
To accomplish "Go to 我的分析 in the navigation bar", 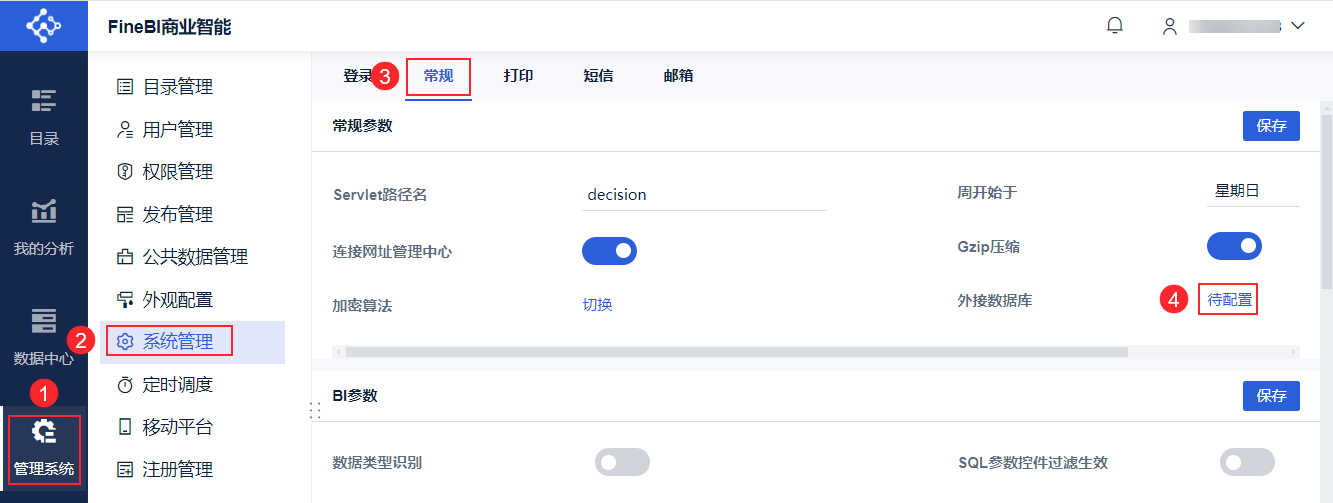I will (43, 227).
